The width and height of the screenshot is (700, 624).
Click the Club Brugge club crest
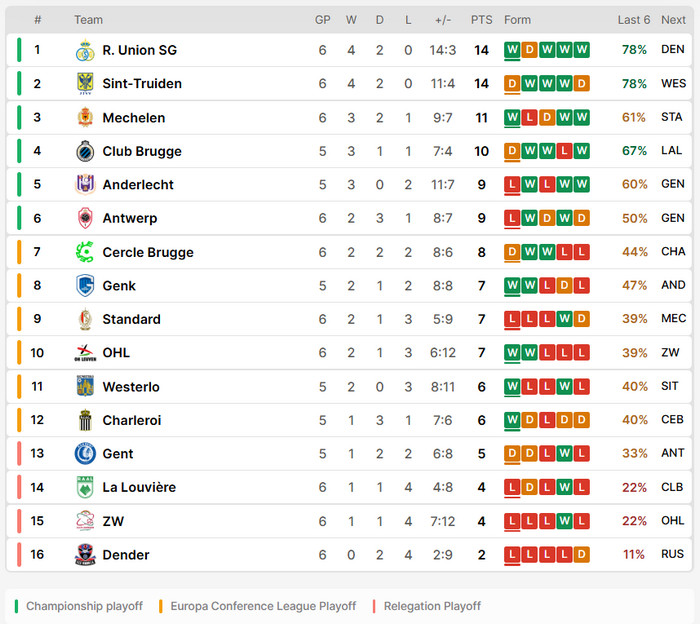85,151
